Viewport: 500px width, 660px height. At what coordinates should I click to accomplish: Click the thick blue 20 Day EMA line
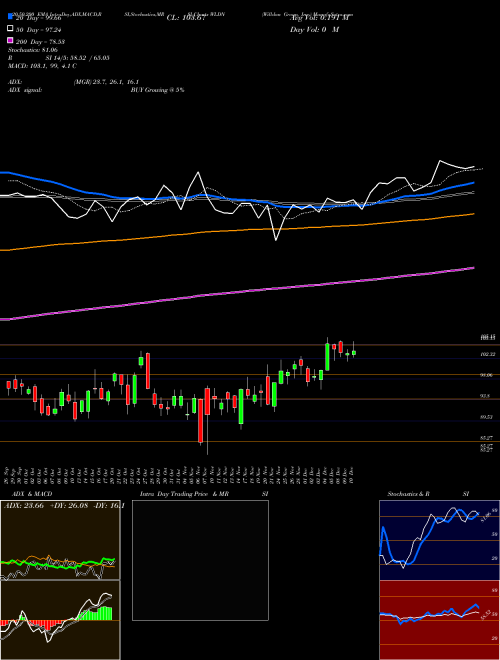(x=236, y=200)
